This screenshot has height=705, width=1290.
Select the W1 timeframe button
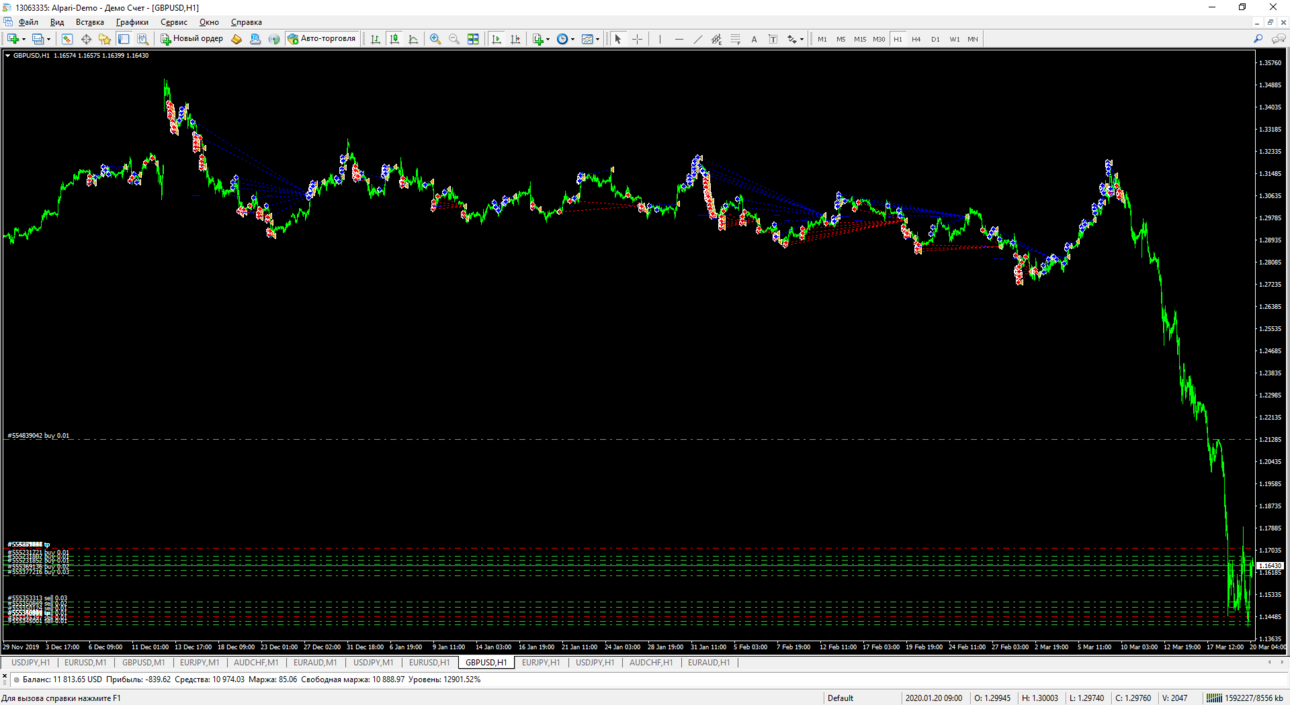(954, 39)
